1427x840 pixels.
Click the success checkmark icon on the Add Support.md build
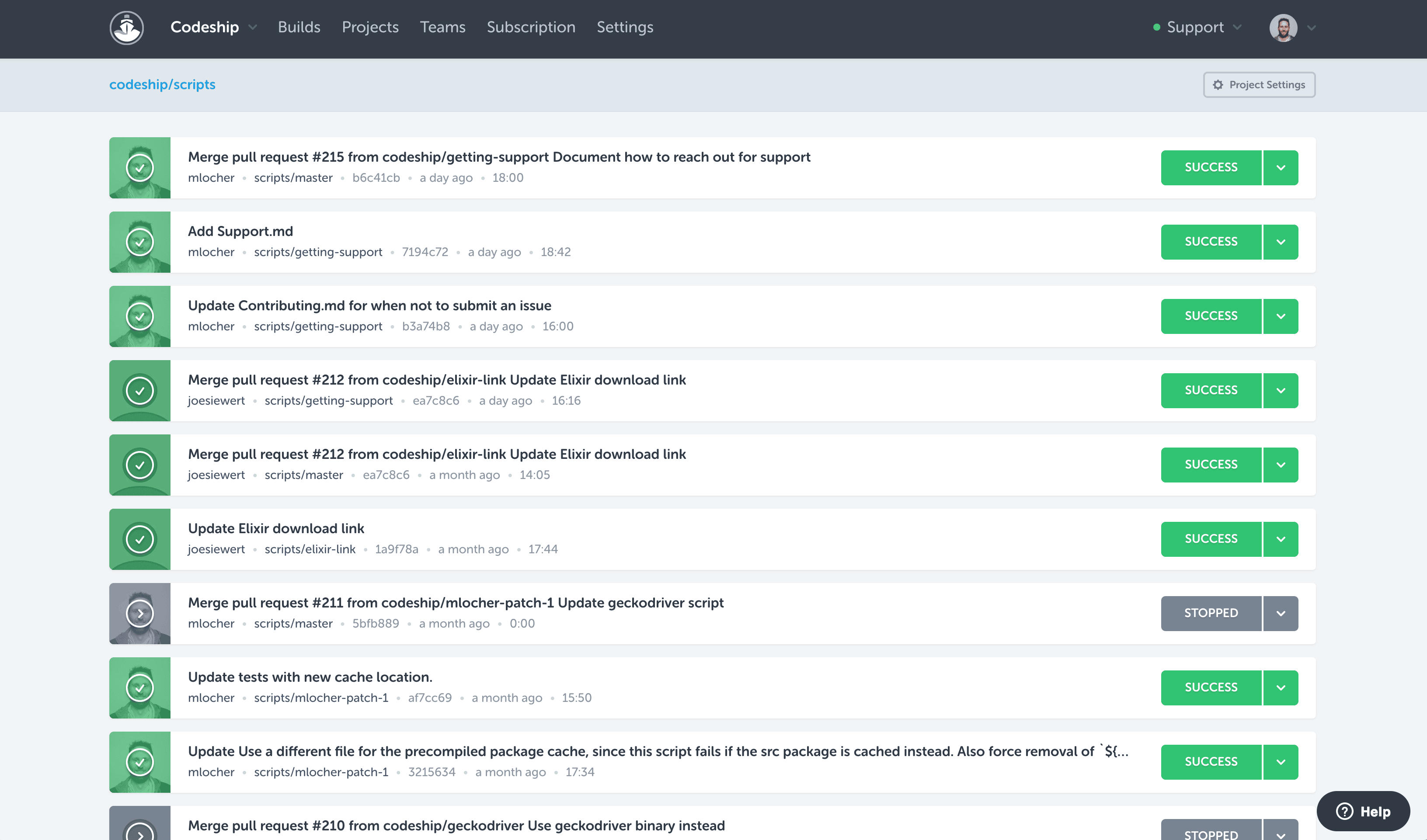[x=140, y=242]
